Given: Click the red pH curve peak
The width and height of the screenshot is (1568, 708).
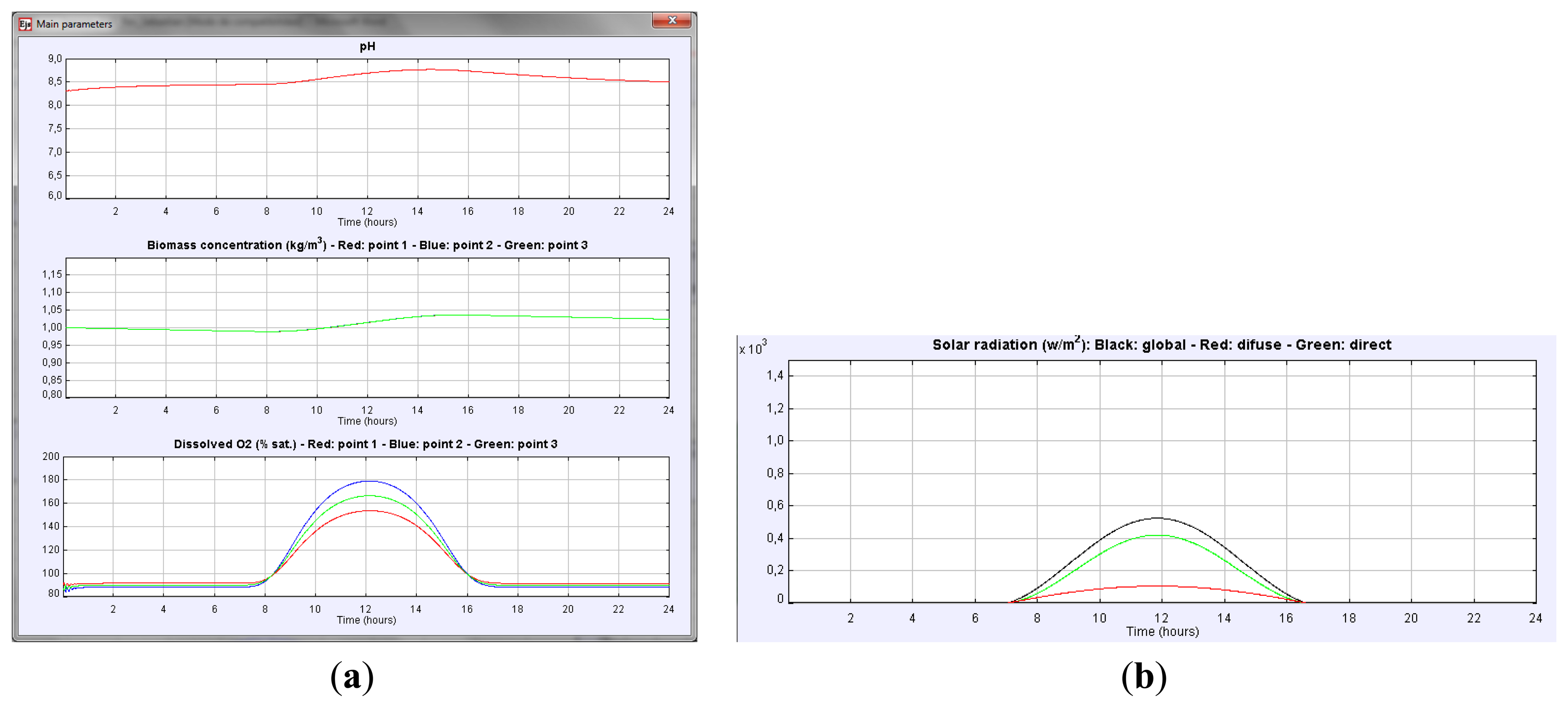Looking at the screenshot, I should coord(431,69).
